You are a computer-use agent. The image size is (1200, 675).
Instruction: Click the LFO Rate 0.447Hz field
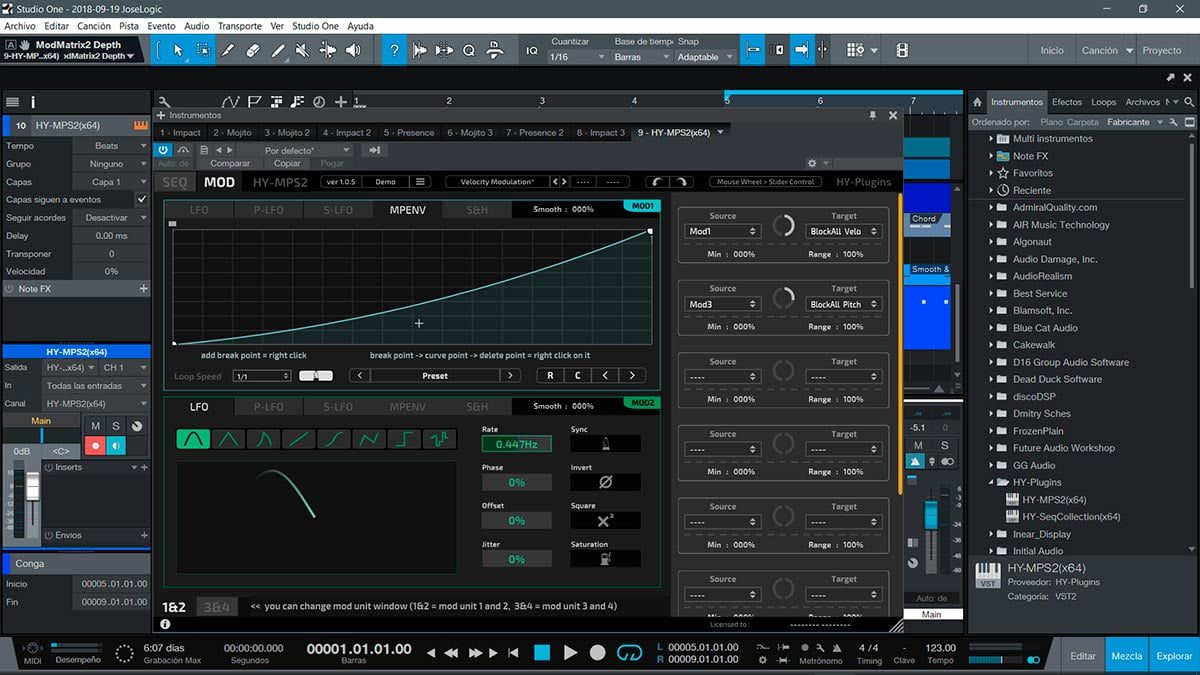pos(516,443)
